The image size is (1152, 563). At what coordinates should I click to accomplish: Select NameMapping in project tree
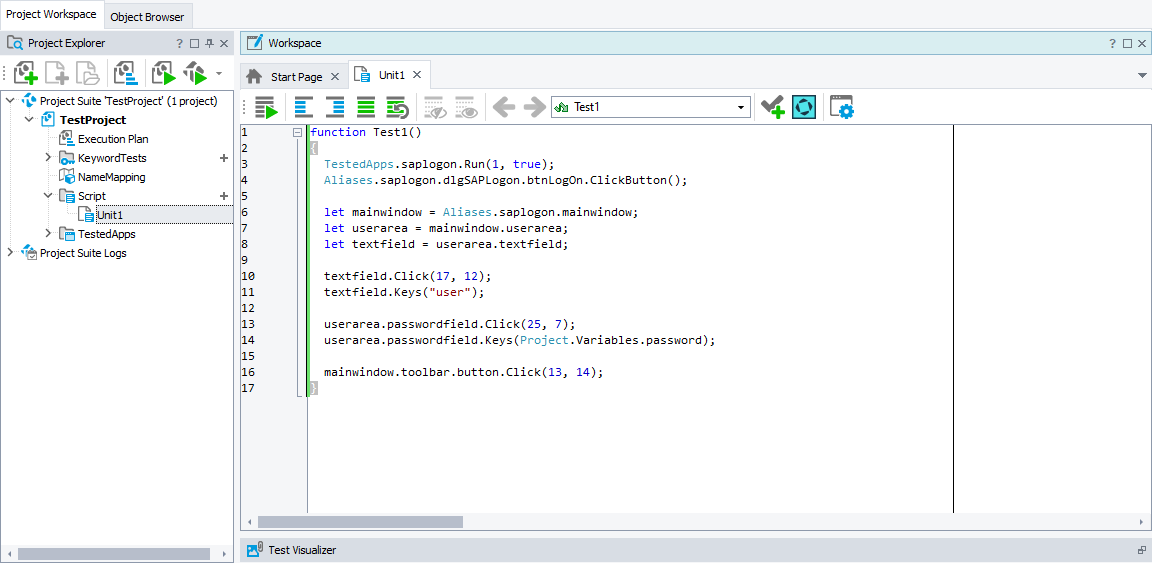coord(111,177)
